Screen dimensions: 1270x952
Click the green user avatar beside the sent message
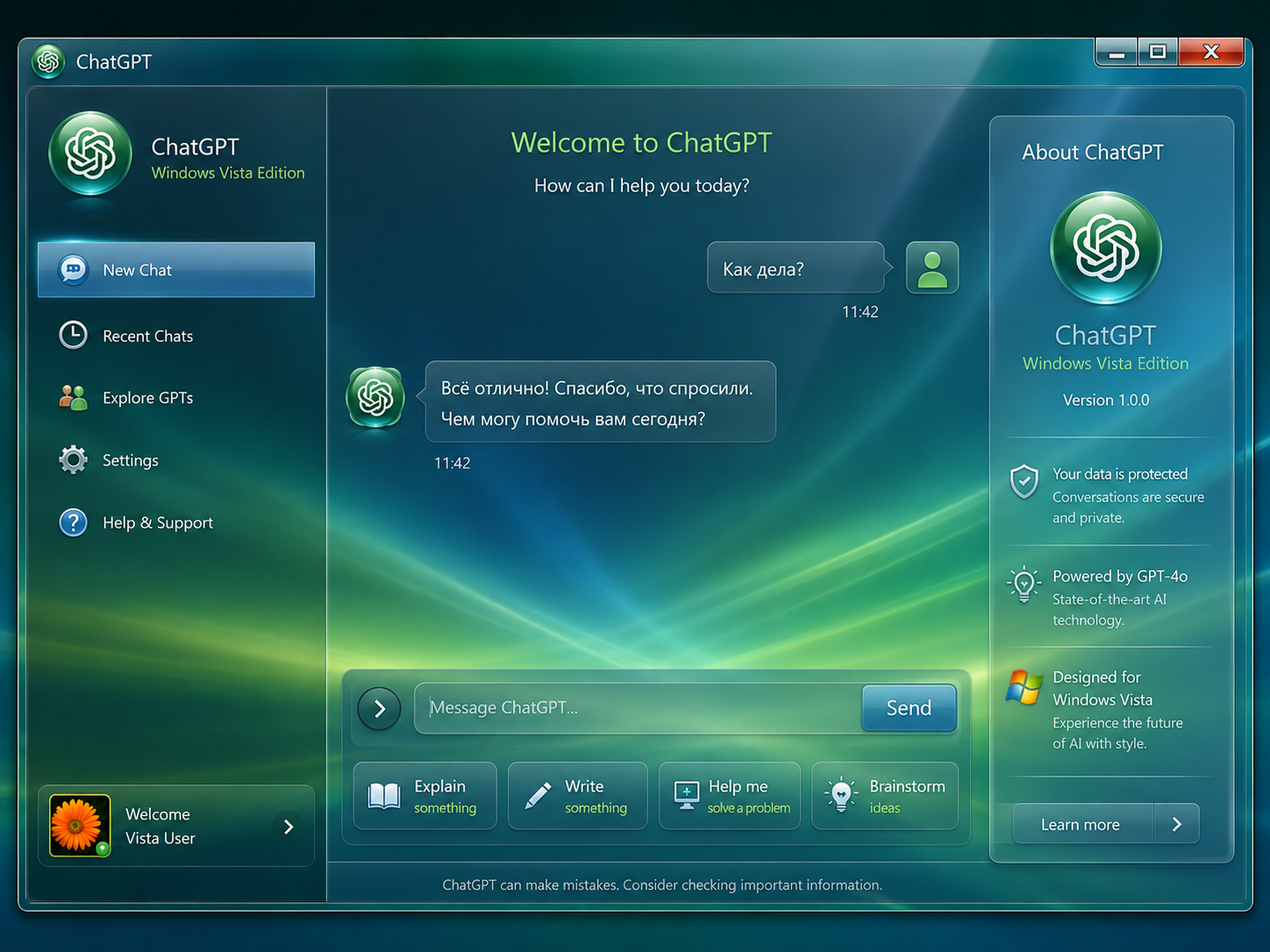[x=931, y=268]
